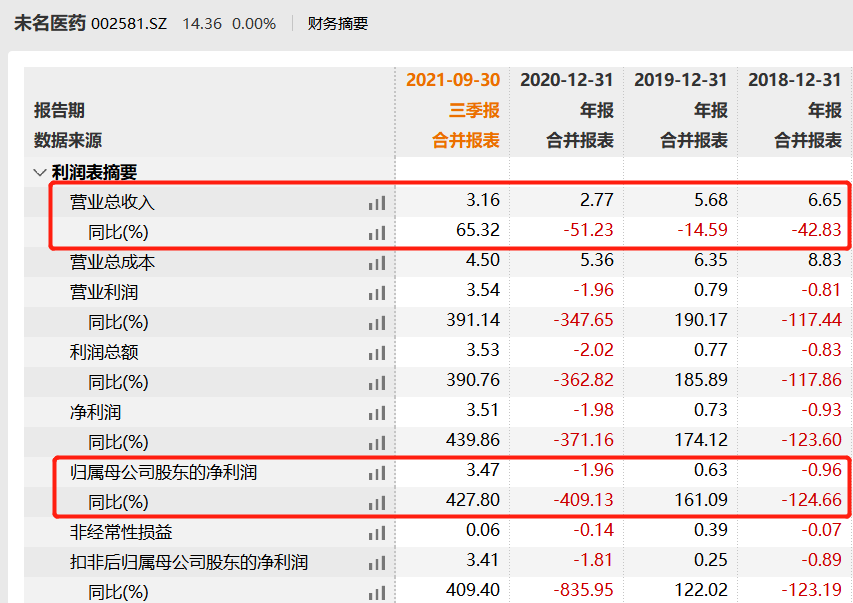The height and width of the screenshot is (603, 853).
Task: Click chart icon for 扣非后归属母公司股东的净利润
Action: (x=376, y=563)
